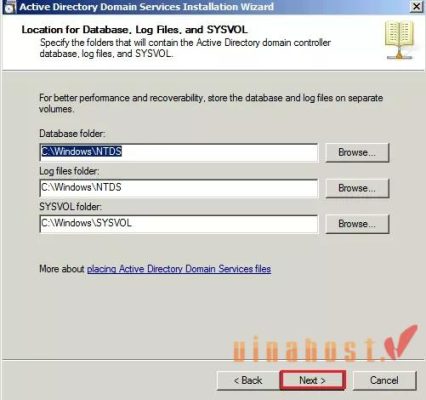Click the Next button

[312, 380]
